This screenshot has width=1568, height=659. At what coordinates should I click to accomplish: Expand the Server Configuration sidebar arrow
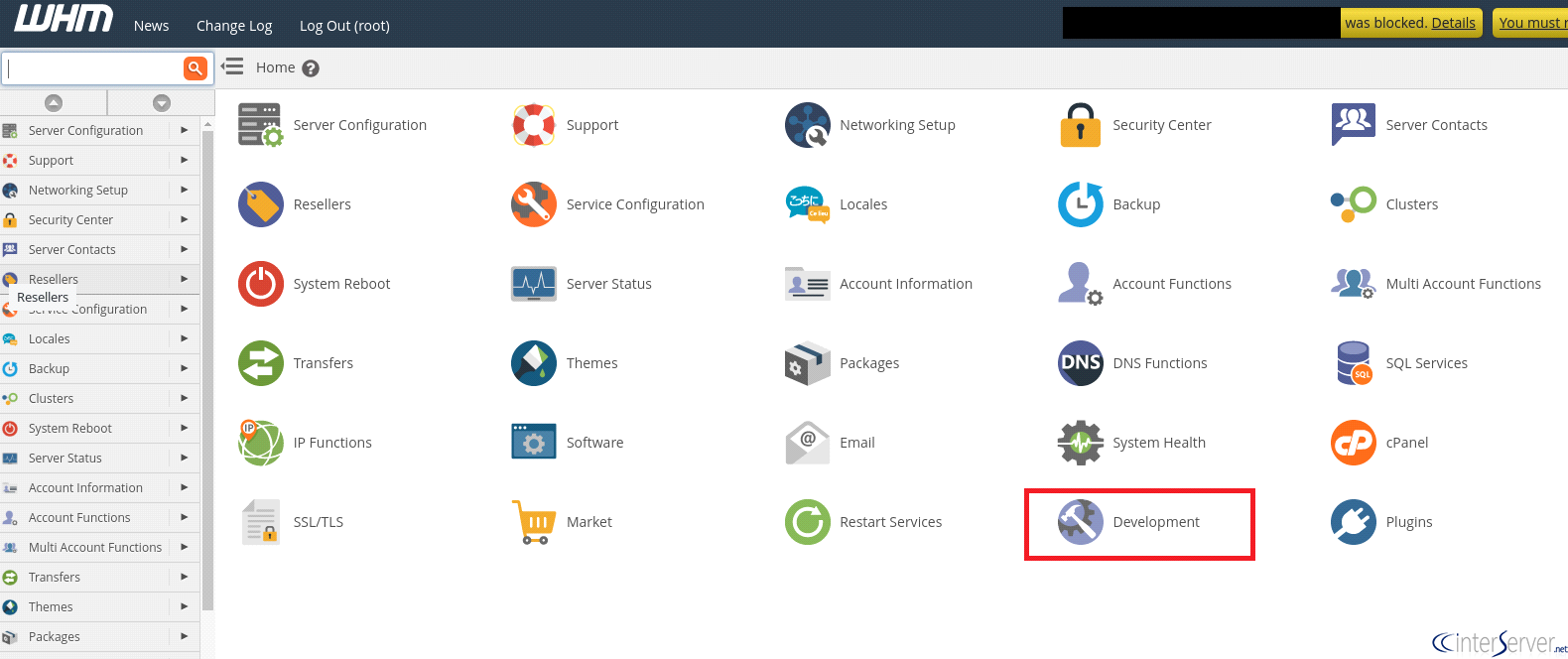pyautogui.click(x=185, y=130)
